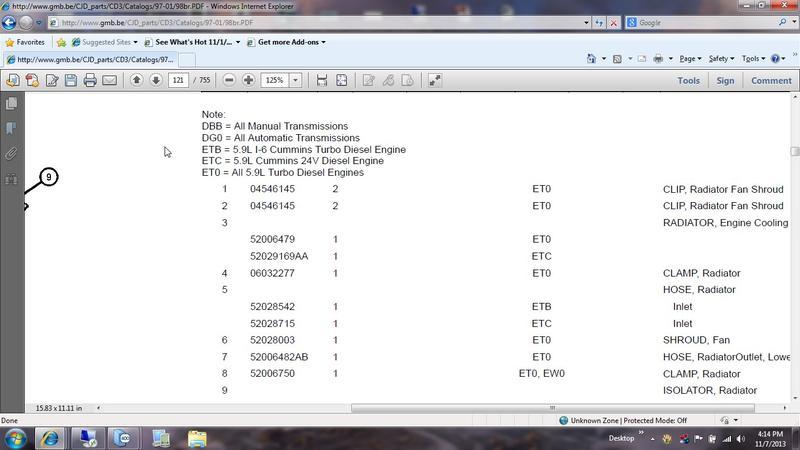This screenshot has height=450, width=800.
Task: Select the gmb.be PDF browser tab
Action: pyautogui.click(x=90, y=60)
